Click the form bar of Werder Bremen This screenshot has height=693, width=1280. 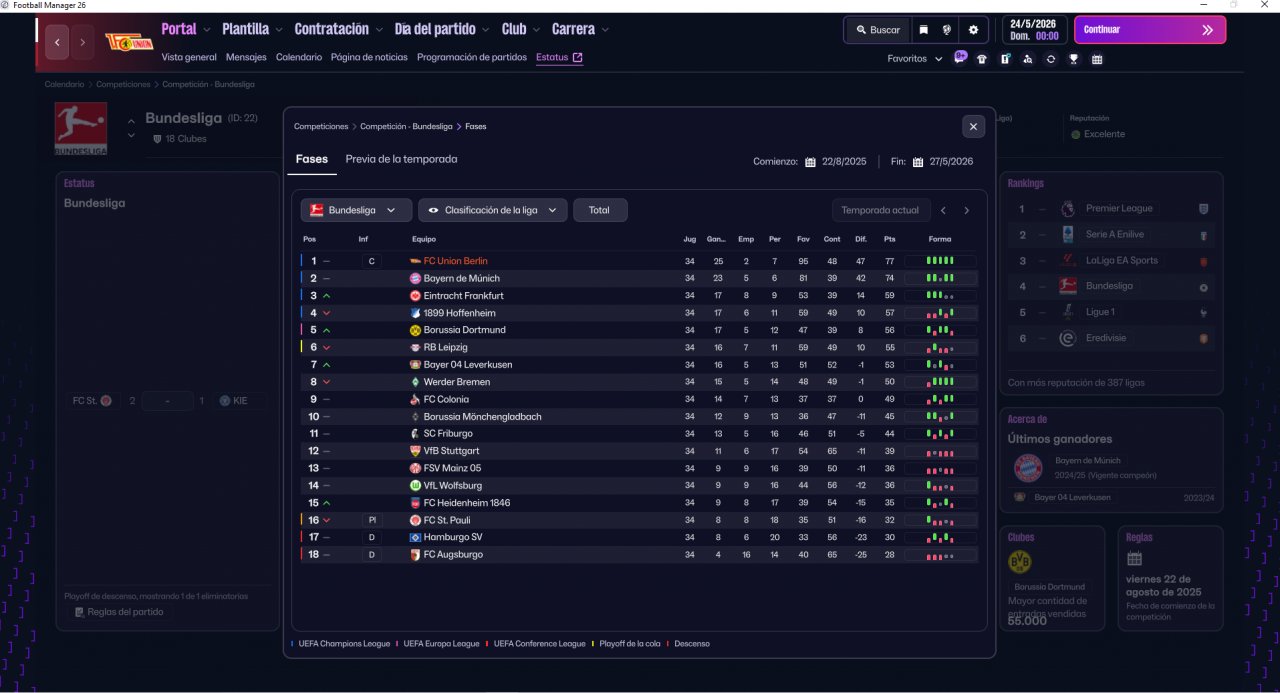point(940,382)
